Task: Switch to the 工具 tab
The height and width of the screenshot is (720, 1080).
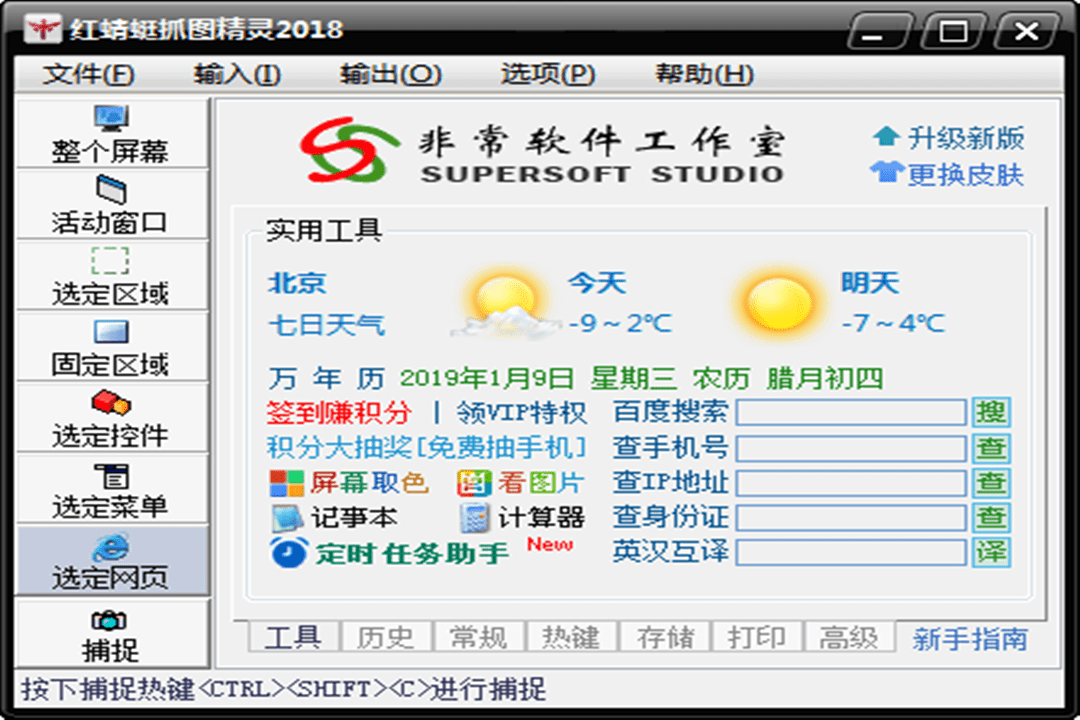Action: pyautogui.click(x=293, y=637)
